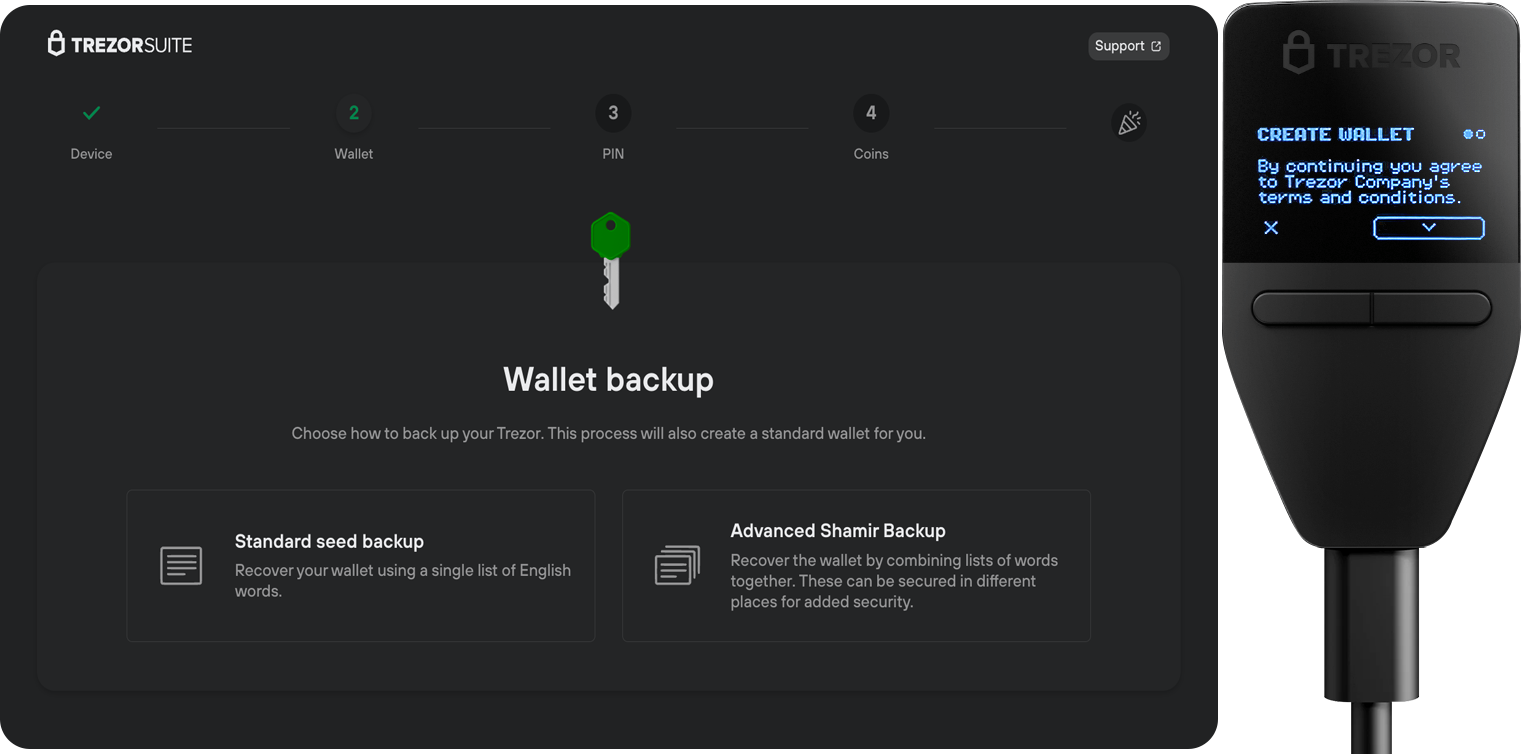Go to PIN step number 3 circle
The image size is (1521, 754).
pyautogui.click(x=613, y=113)
